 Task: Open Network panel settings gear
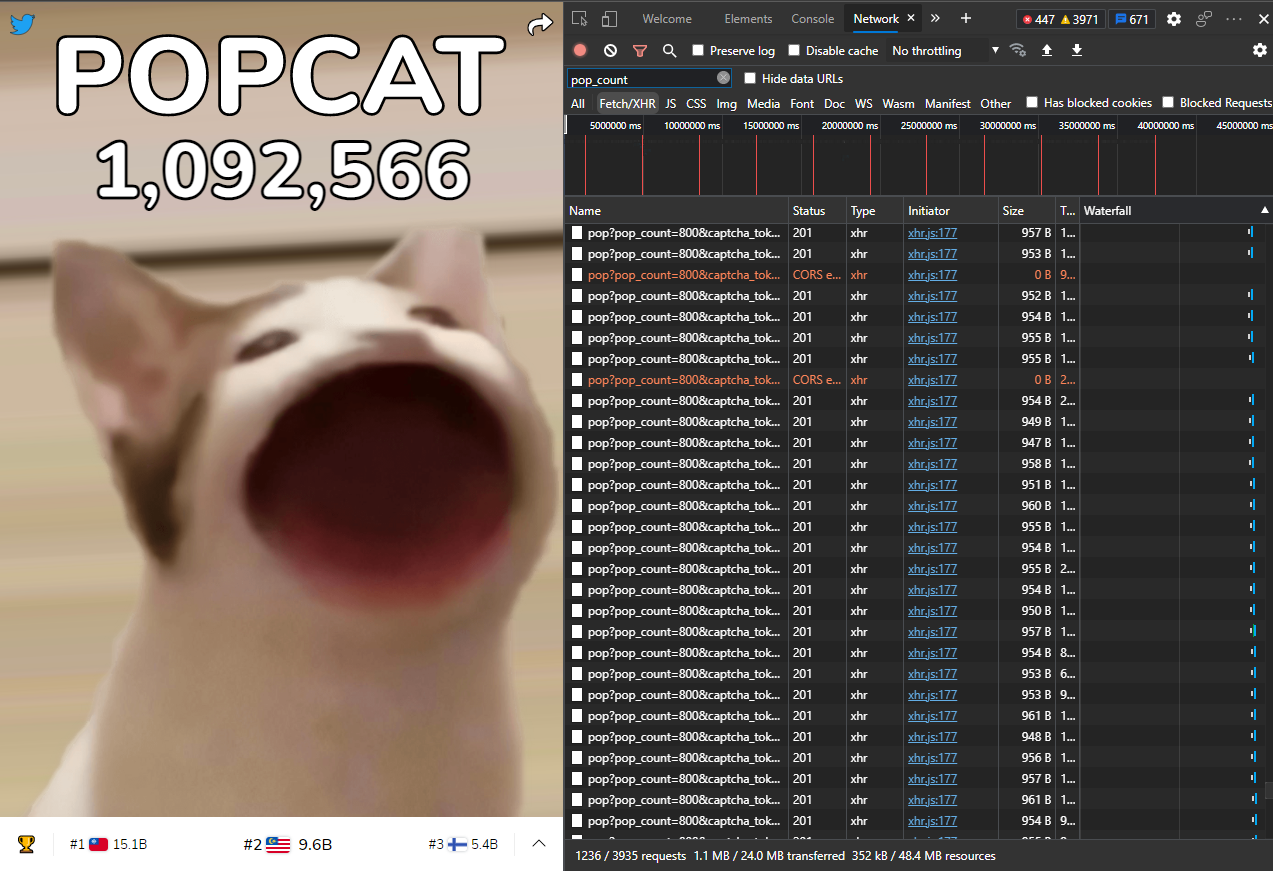(1259, 50)
